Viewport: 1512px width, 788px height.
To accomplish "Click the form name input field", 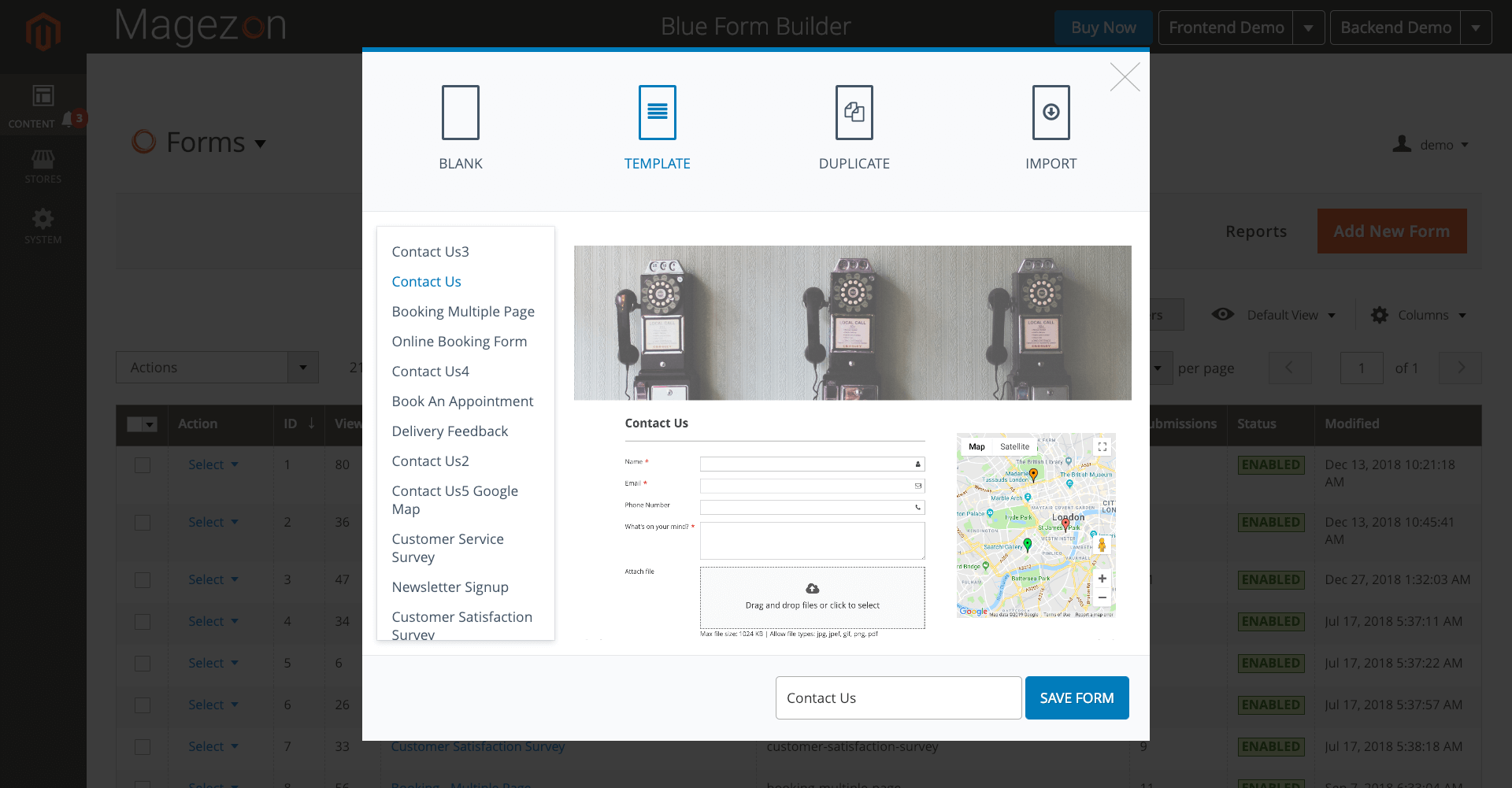I will pos(899,697).
